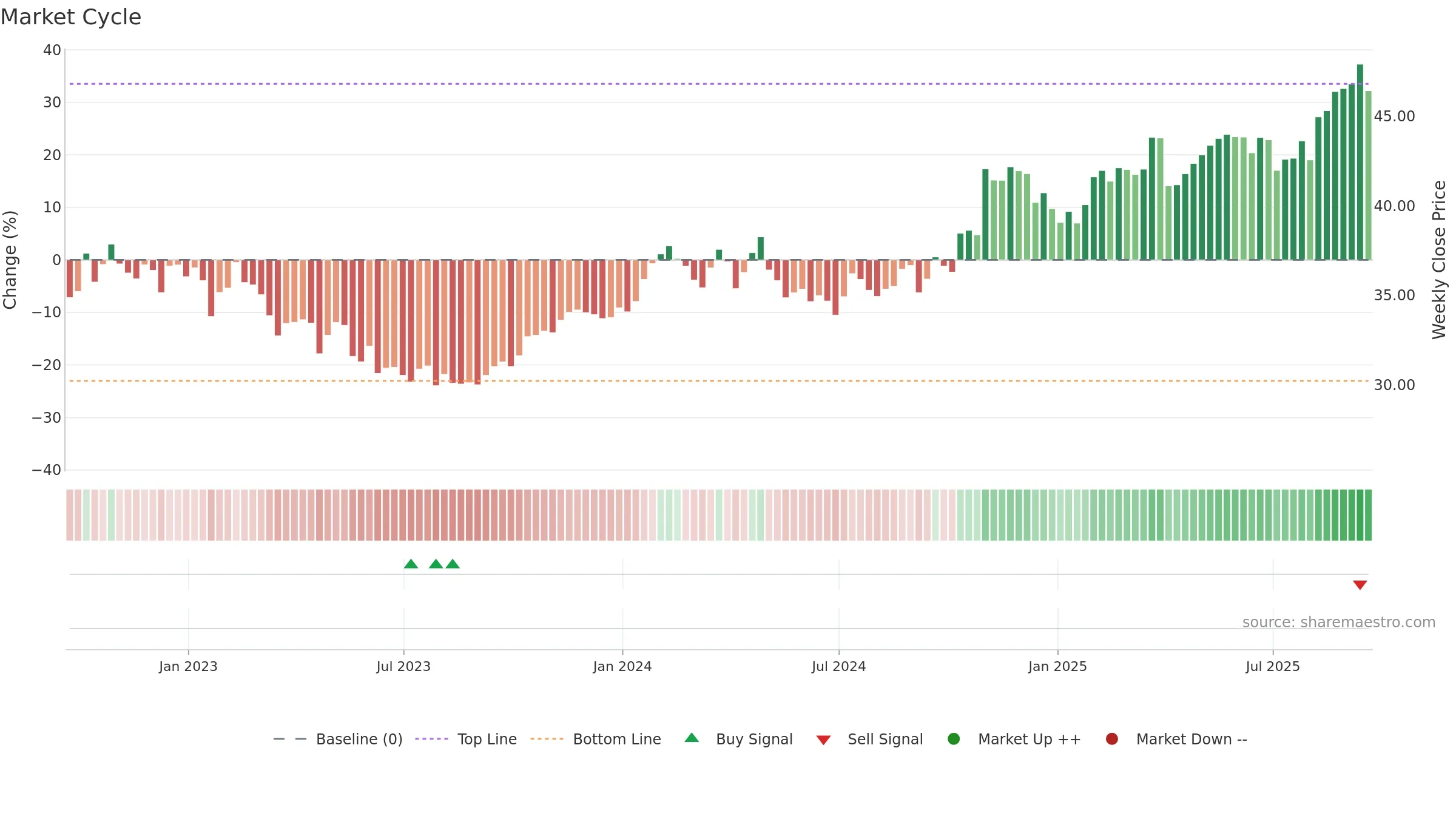Click the Baseline (0) dashed line icon
The width and height of the screenshot is (1456, 819).
(290, 739)
